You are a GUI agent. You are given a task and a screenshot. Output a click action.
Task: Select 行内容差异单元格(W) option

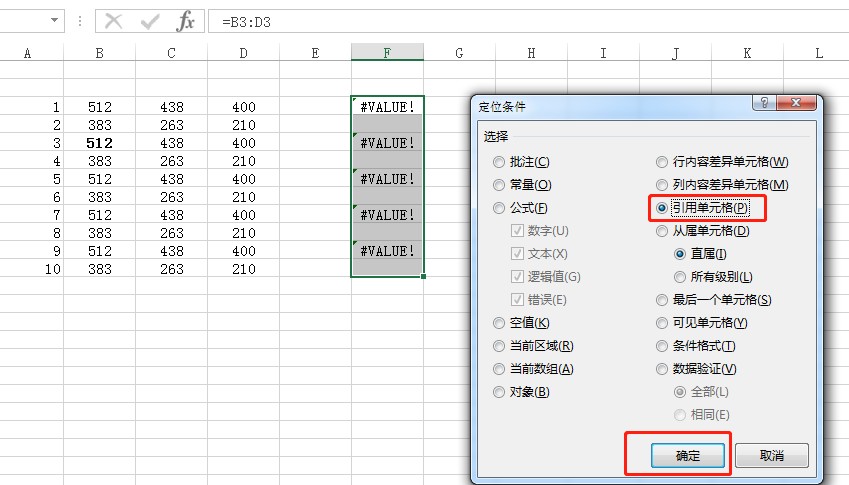click(x=722, y=162)
